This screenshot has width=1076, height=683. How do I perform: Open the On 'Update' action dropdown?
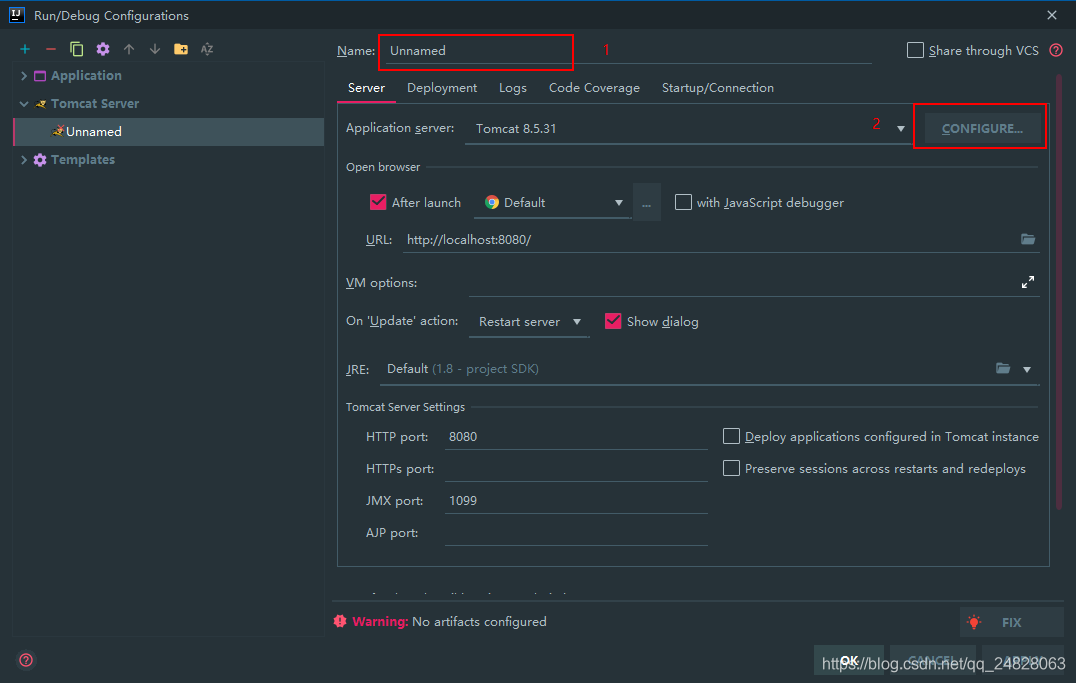coord(576,321)
